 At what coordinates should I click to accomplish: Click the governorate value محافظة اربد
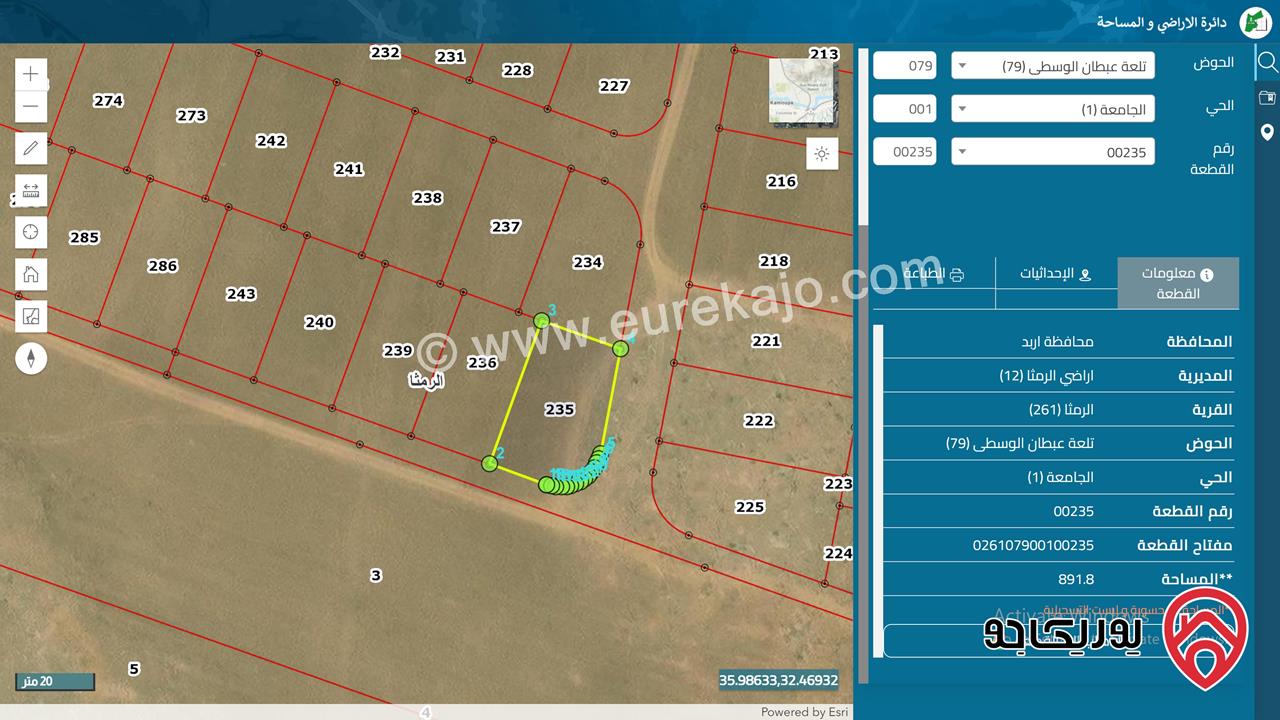(x=1057, y=342)
